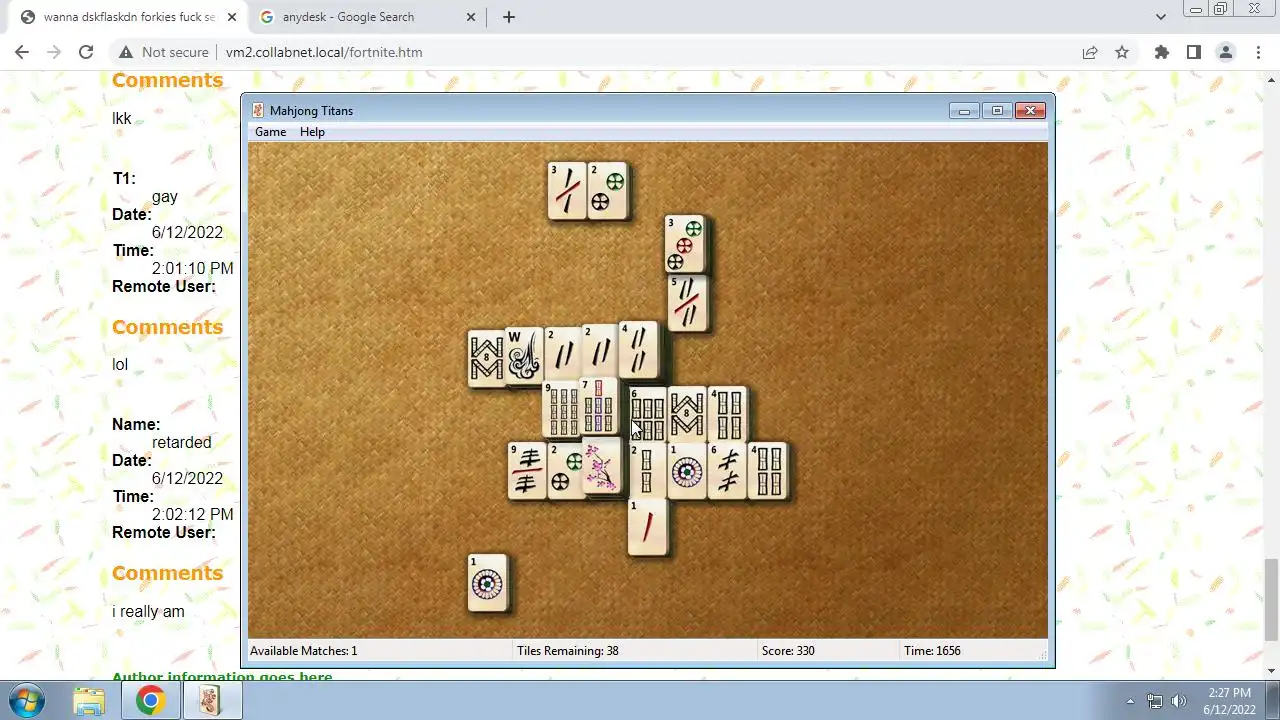Focus the address bar URL
This screenshot has width=1280, height=720.
point(324,52)
